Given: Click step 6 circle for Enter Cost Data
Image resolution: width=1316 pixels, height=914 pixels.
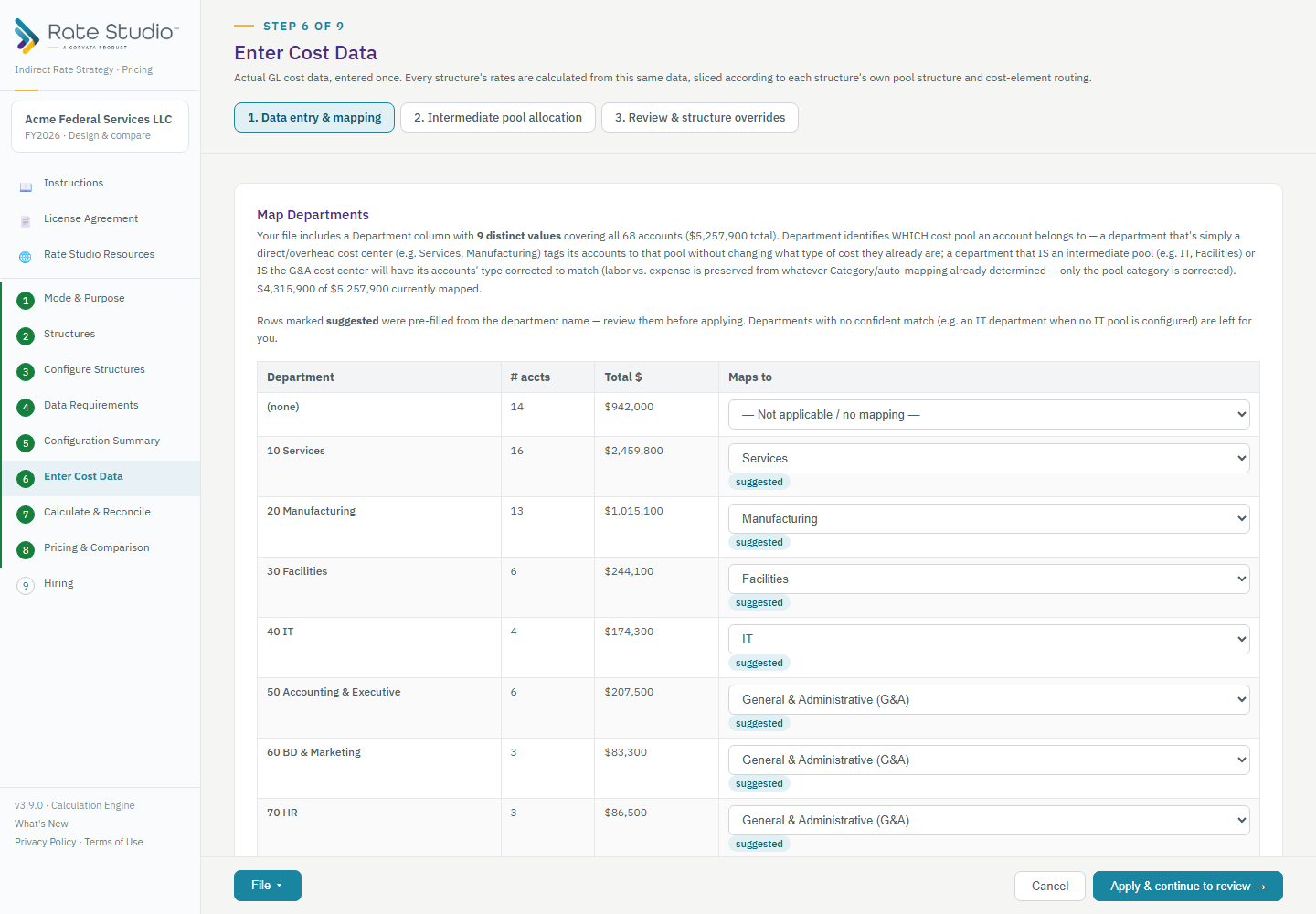Looking at the screenshot, I should click(x=26, y=478).
